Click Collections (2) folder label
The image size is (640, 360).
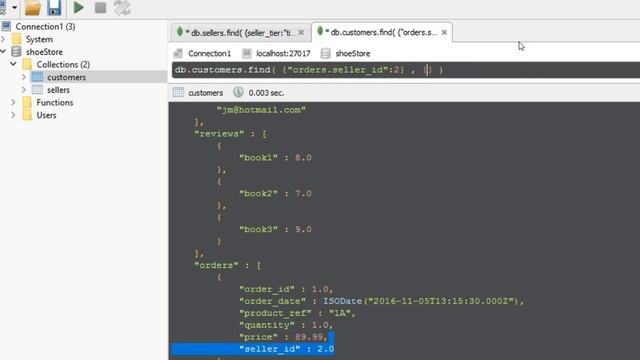coord(63,64)
